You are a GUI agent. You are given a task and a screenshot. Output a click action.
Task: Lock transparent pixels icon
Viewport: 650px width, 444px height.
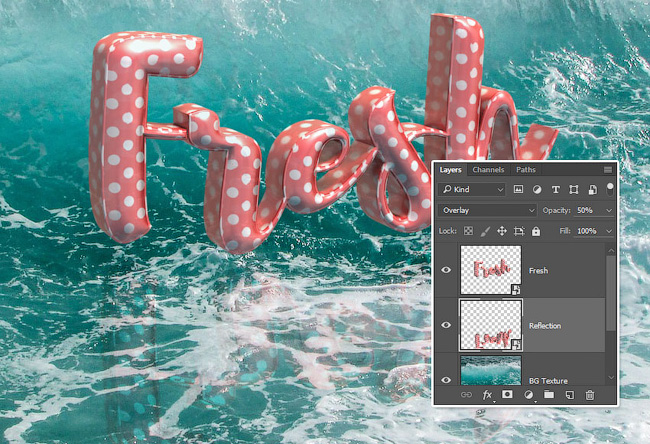(x=468, y=231)
